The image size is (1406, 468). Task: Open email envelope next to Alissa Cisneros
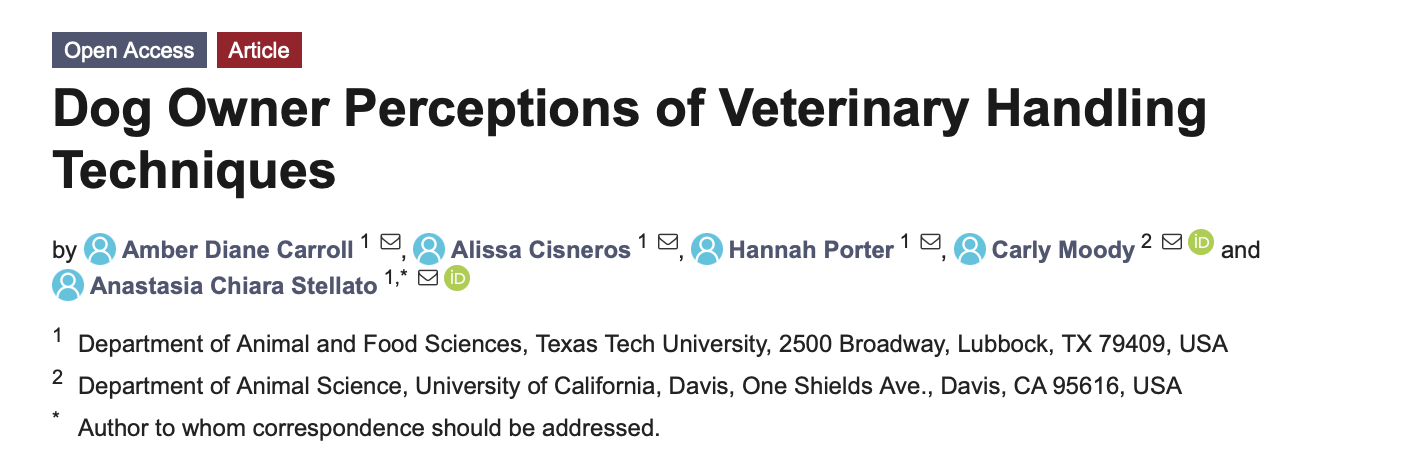pyautogui.click(x=668, y=243)
